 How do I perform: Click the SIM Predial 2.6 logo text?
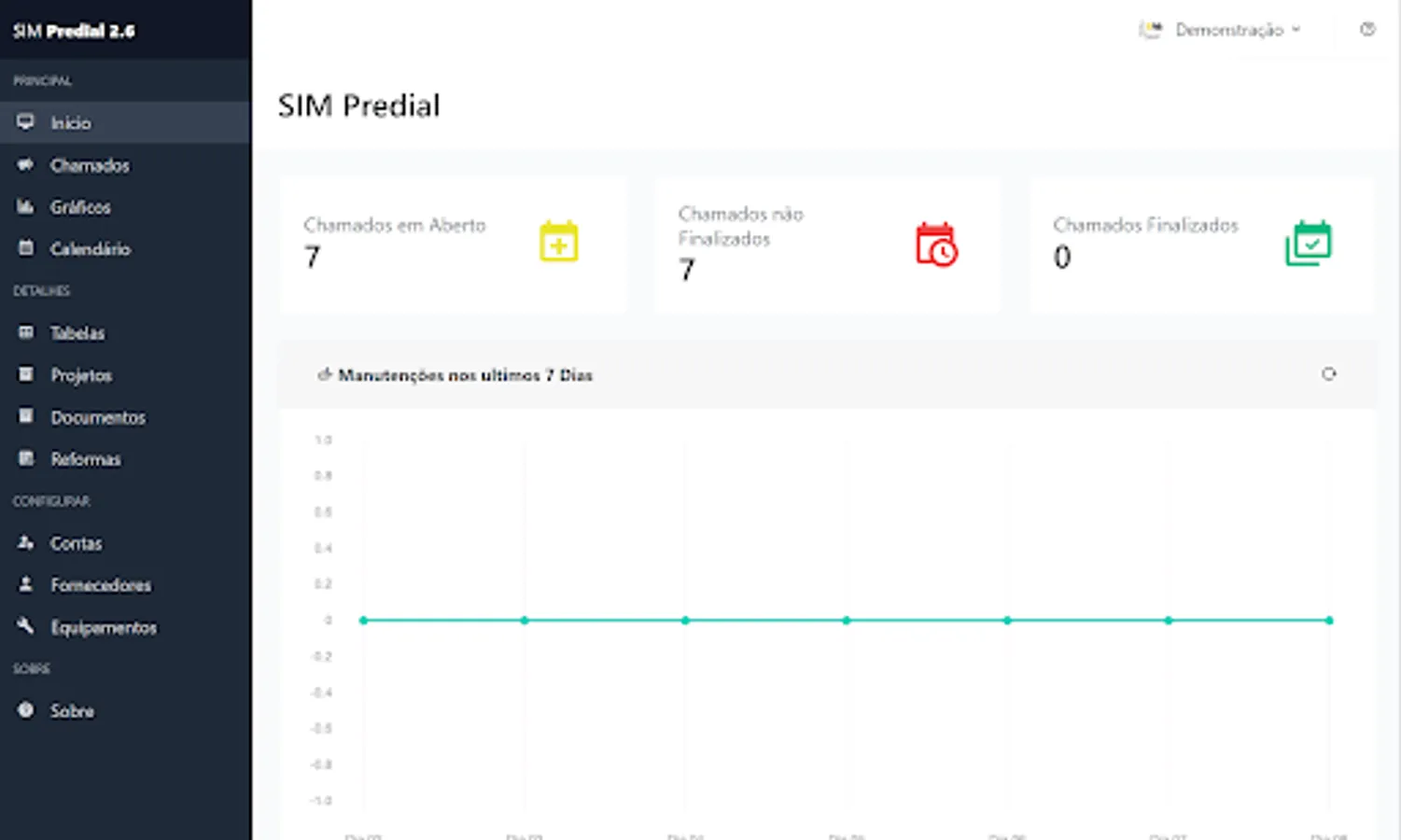[74, 31]
